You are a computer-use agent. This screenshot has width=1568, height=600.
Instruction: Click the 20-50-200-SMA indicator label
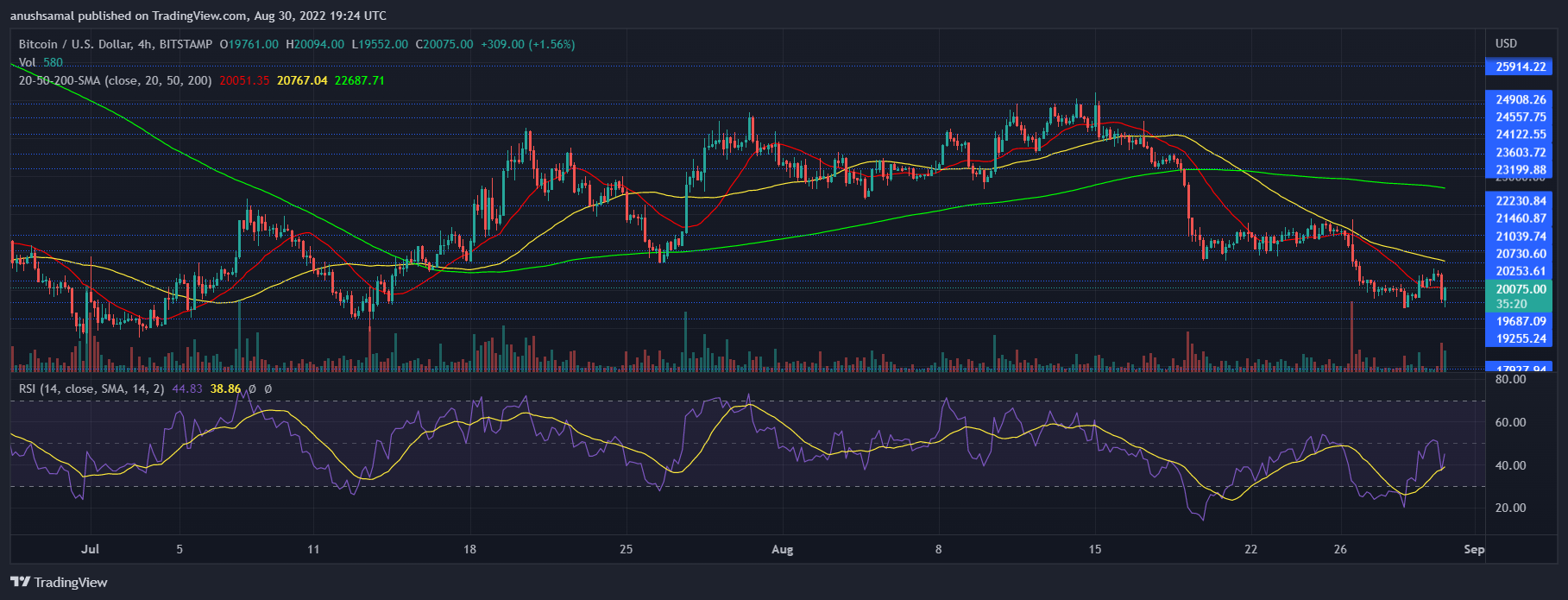coord(116,80)
